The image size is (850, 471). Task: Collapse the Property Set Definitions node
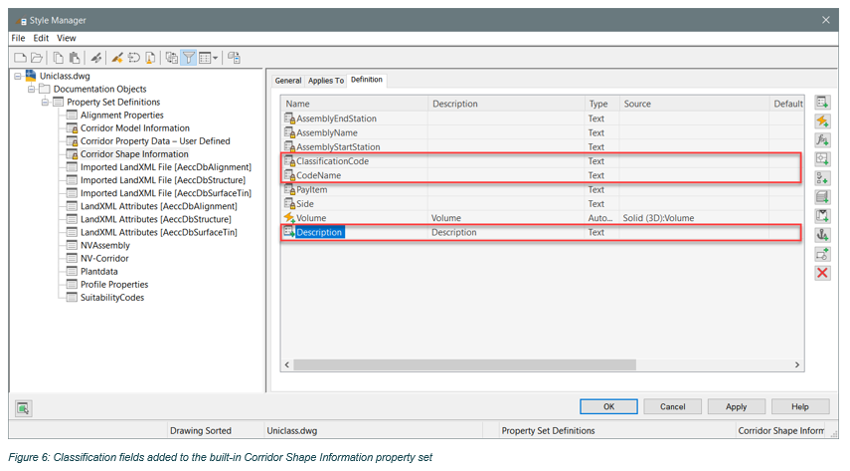[45, 102]
